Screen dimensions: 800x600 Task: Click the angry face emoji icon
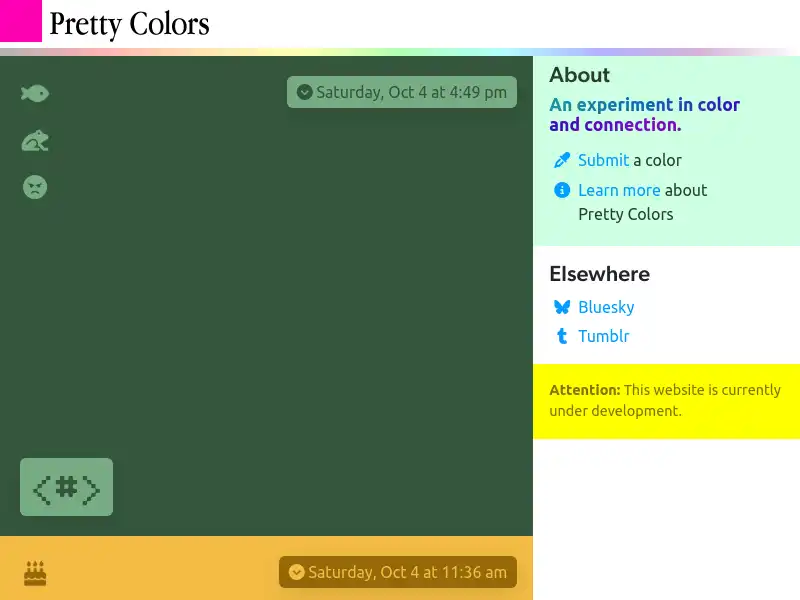pyautogui.click(x=34, y=187)
